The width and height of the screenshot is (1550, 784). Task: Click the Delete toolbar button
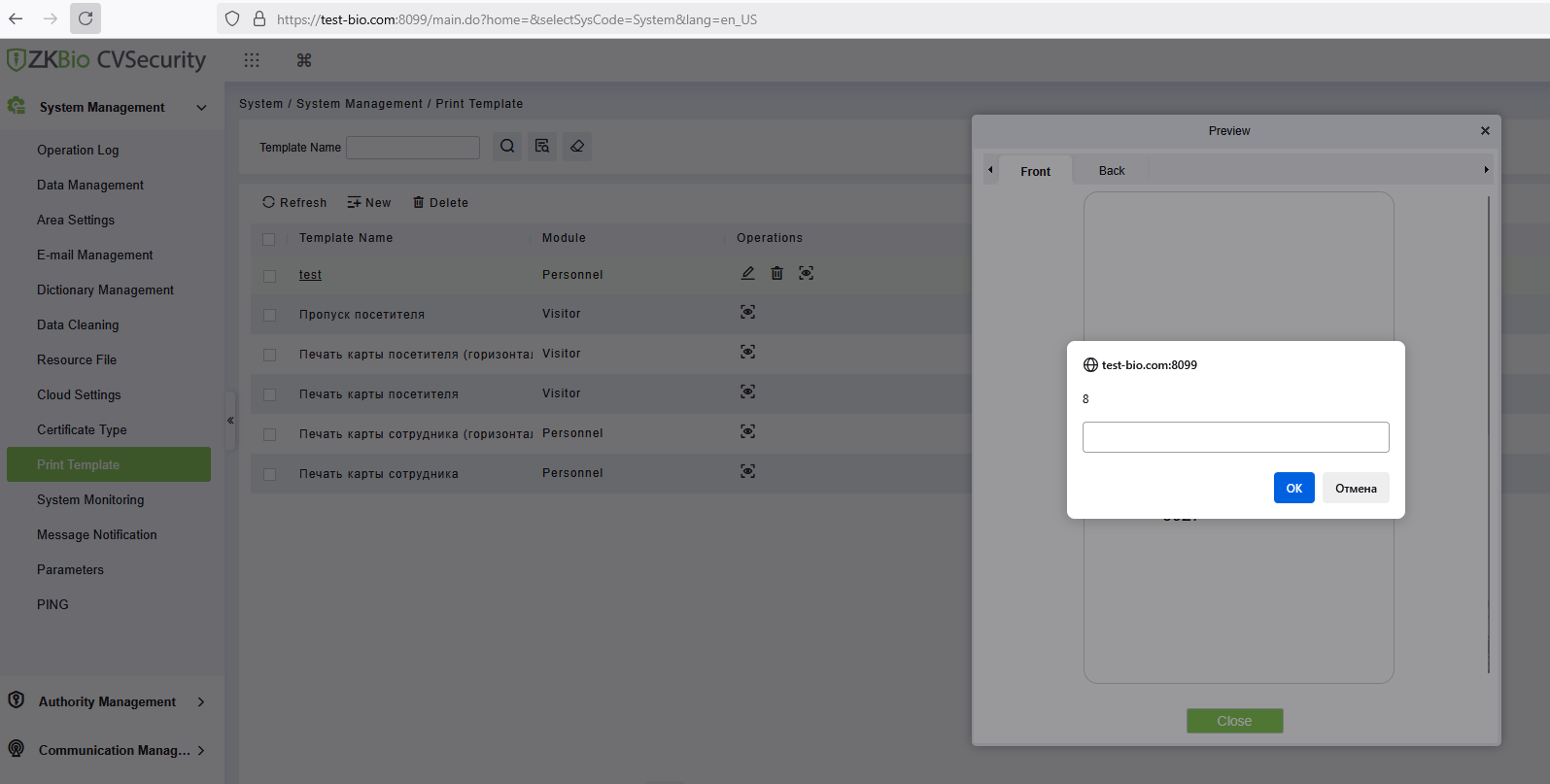pos(440,202)
